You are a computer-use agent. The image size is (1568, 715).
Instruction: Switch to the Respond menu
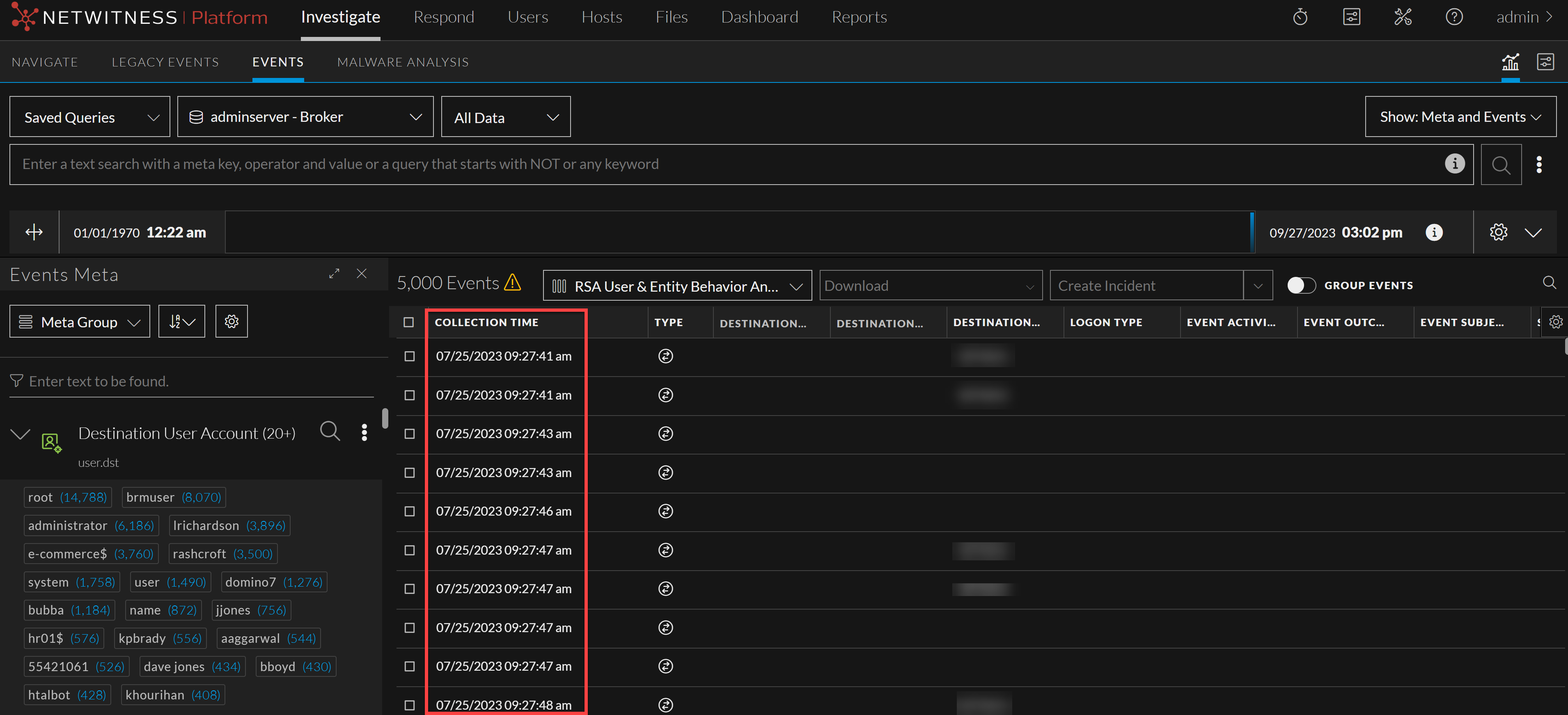pos(443,17)
